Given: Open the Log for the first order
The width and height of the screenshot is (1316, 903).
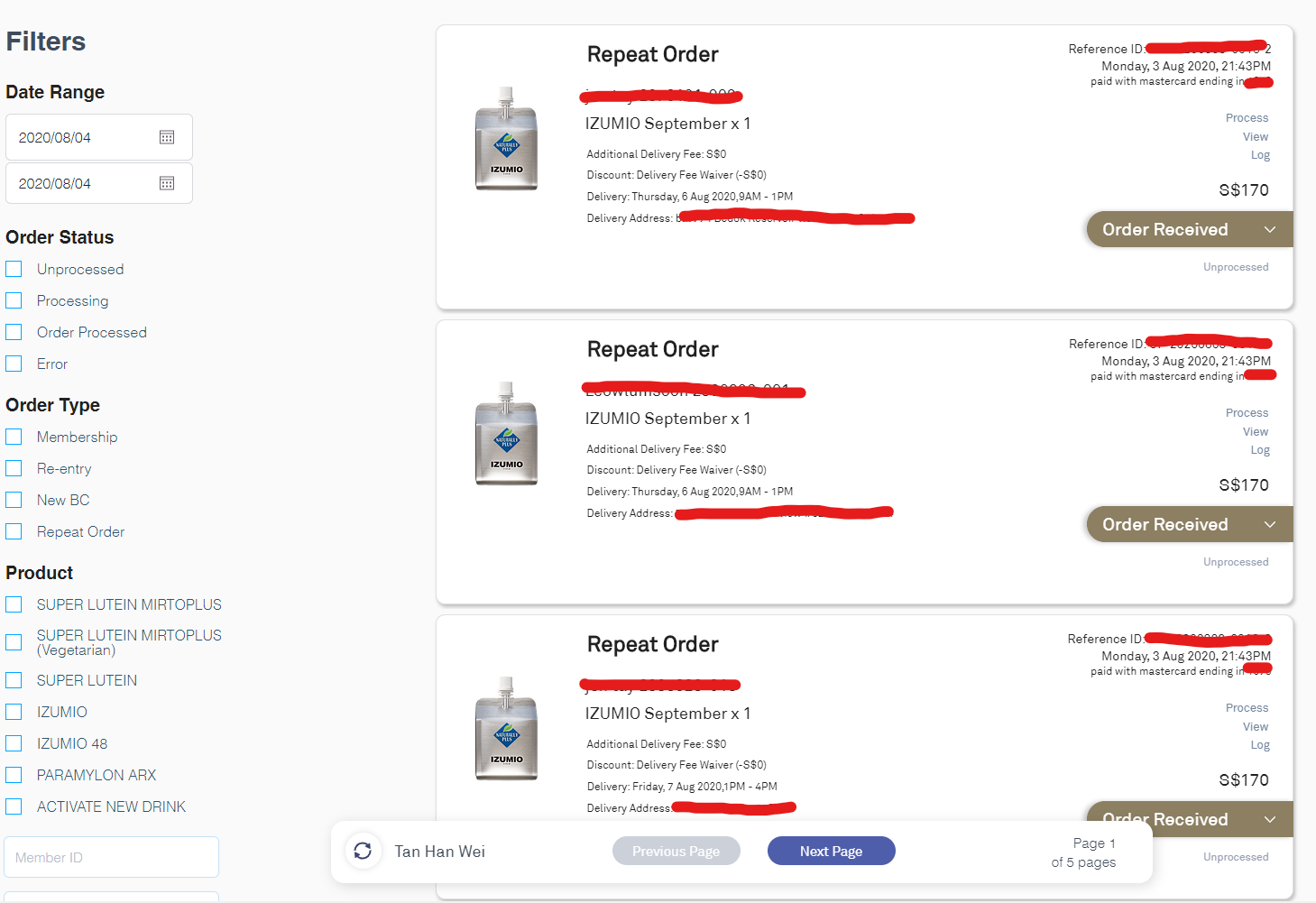Looking at the screenshot, I should [x=1259, y=154].
